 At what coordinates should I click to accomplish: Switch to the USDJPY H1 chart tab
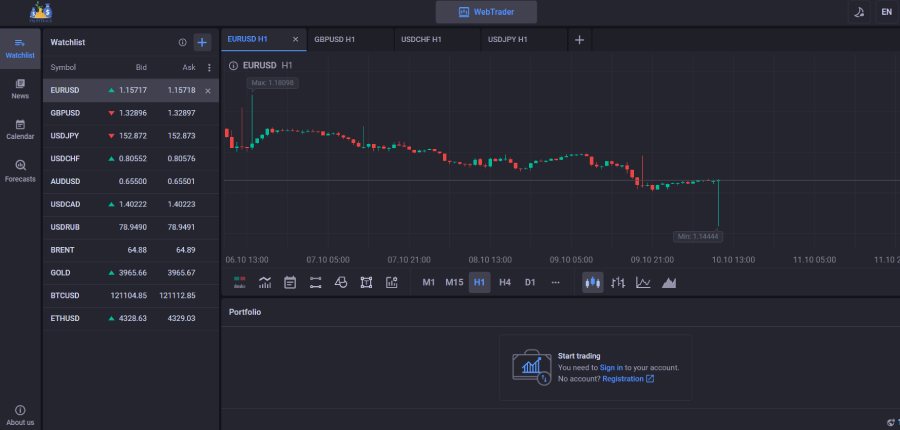(x=507, y=39)
